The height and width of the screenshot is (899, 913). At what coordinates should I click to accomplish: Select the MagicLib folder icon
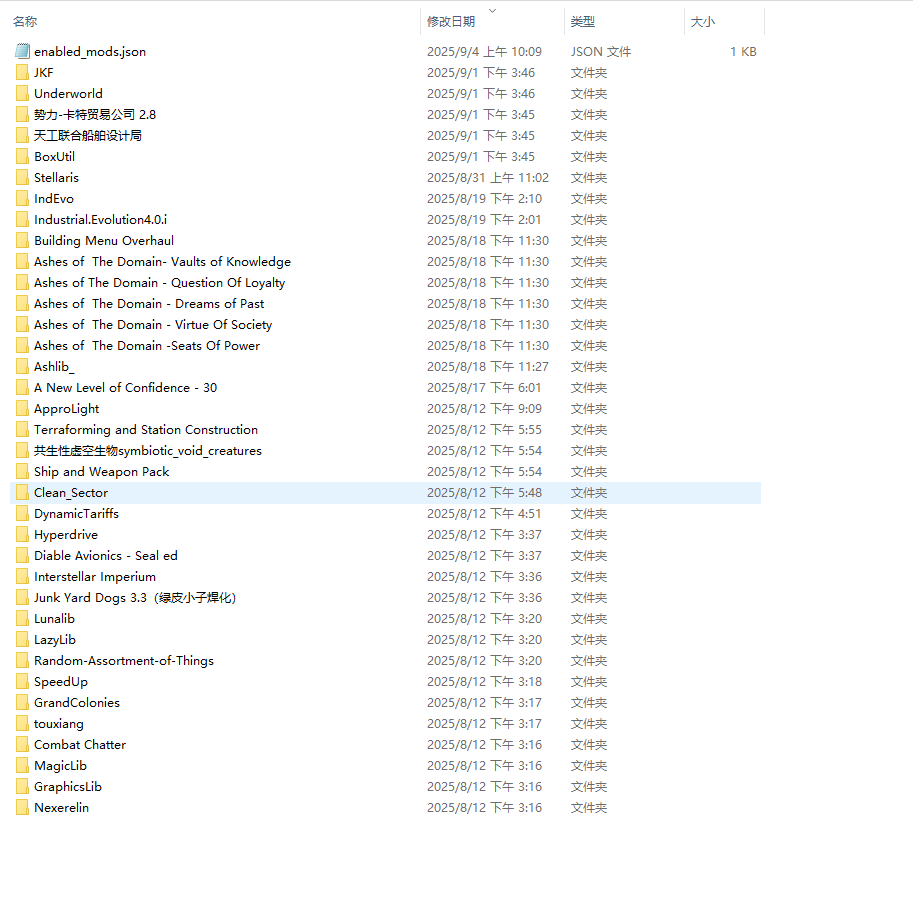[23, 765]
